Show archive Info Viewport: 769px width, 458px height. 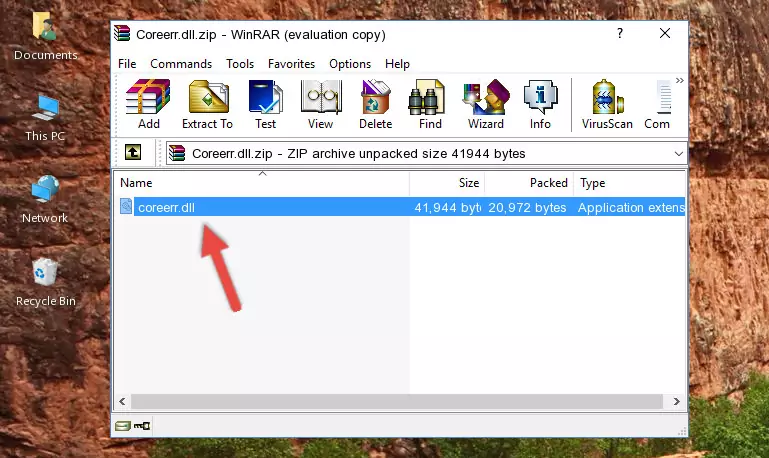(x=540, y=104)
